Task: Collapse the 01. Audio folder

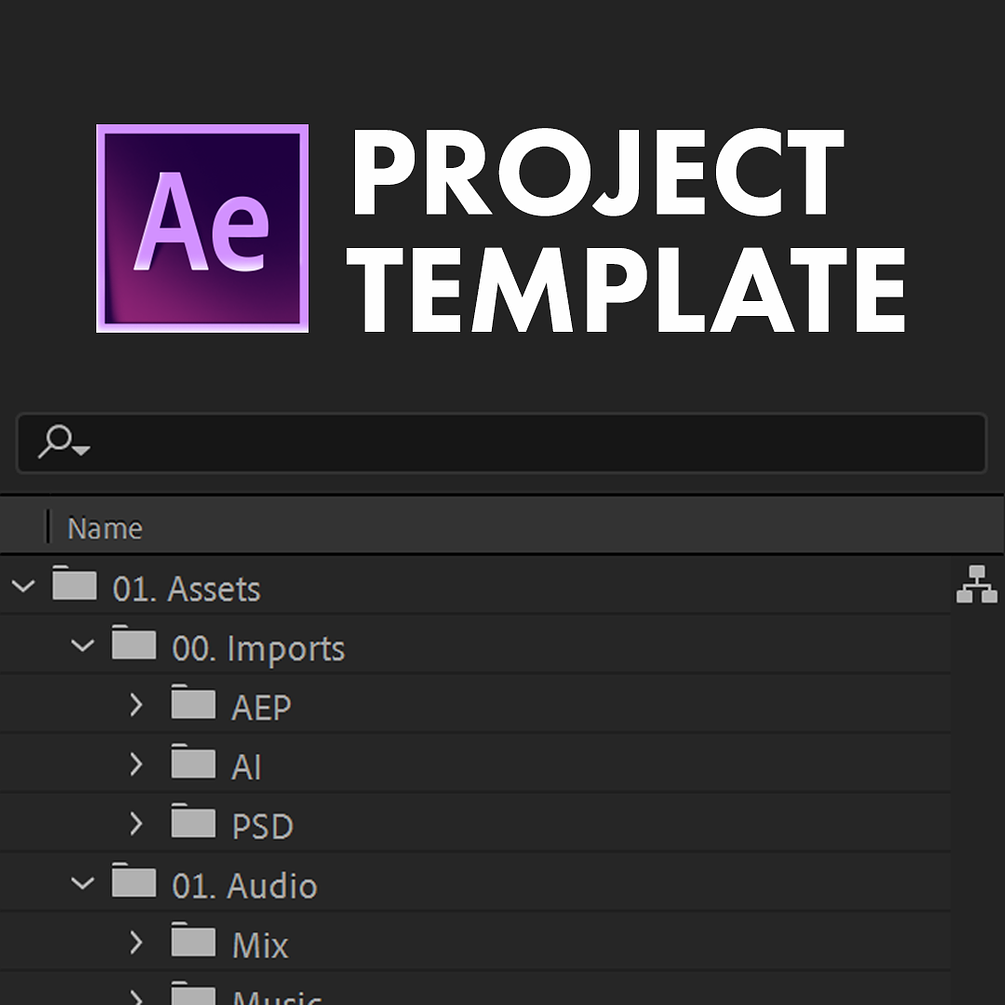Action: point(83,884)
